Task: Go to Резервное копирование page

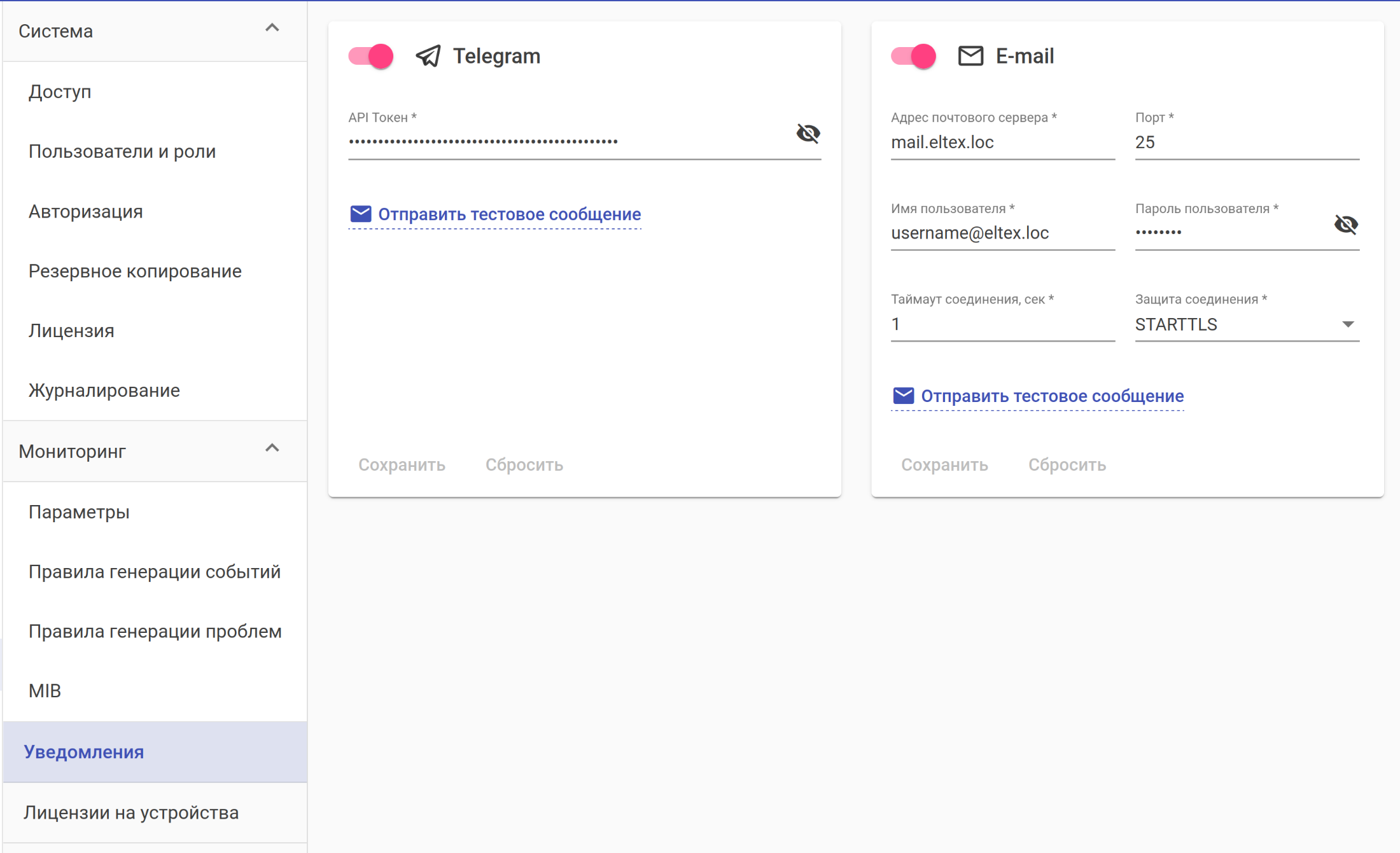Action: (135, 271)
